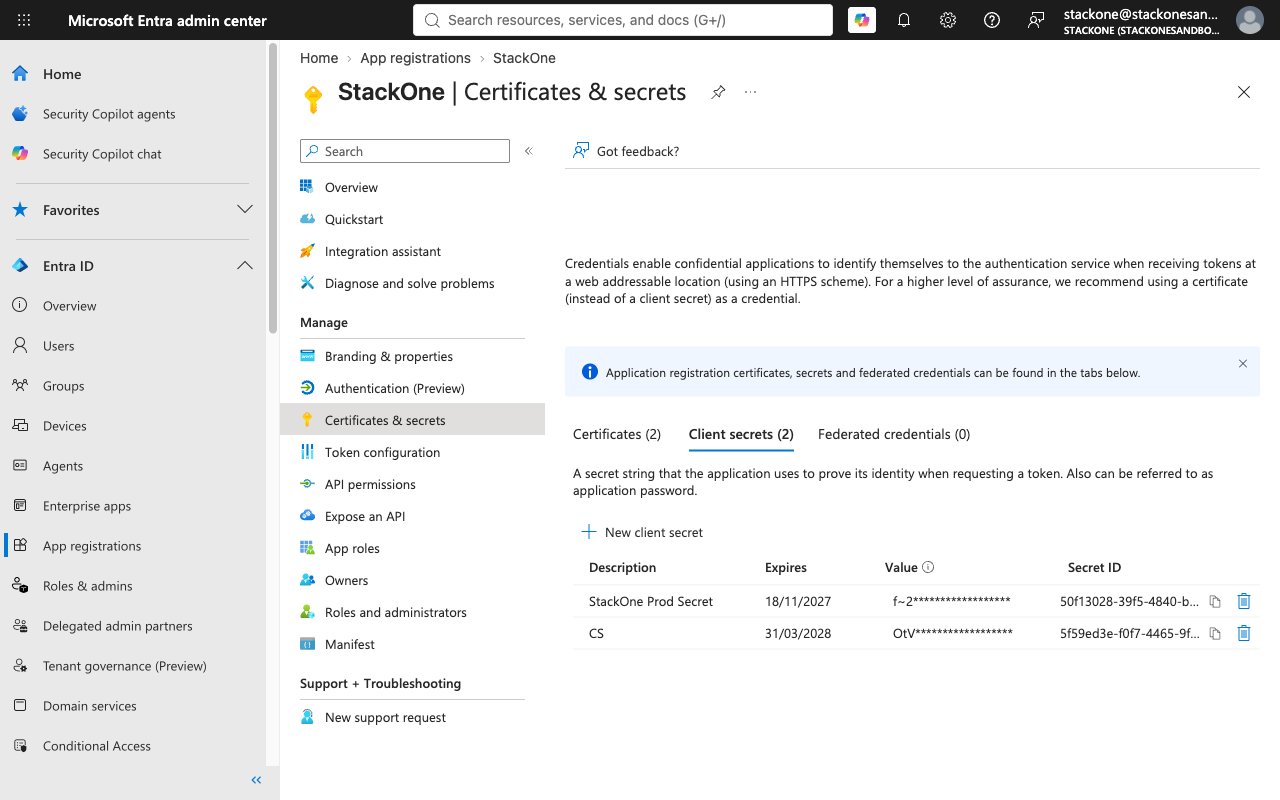
Task: Delete the CS client secret
Action: [1244, 634]
